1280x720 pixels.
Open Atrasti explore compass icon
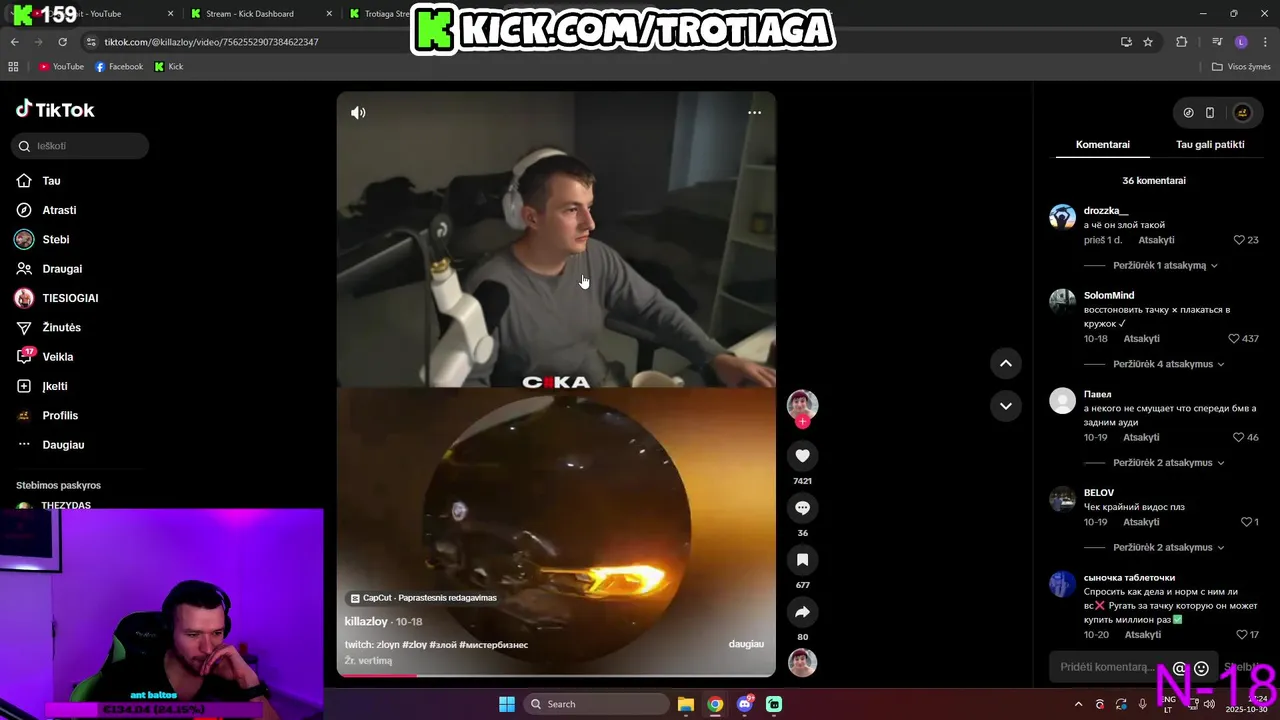24,210
